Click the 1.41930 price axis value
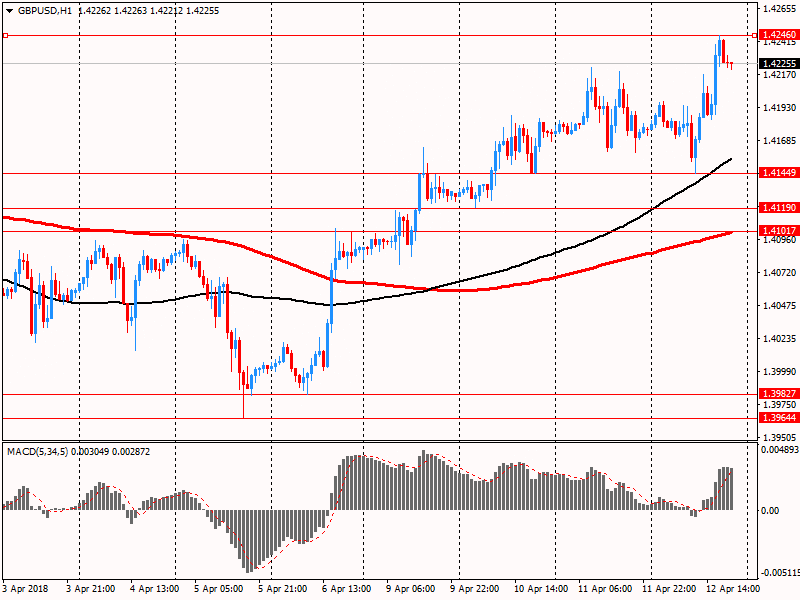This screenshot has height=600, width=800. click(x=780, y=108)
